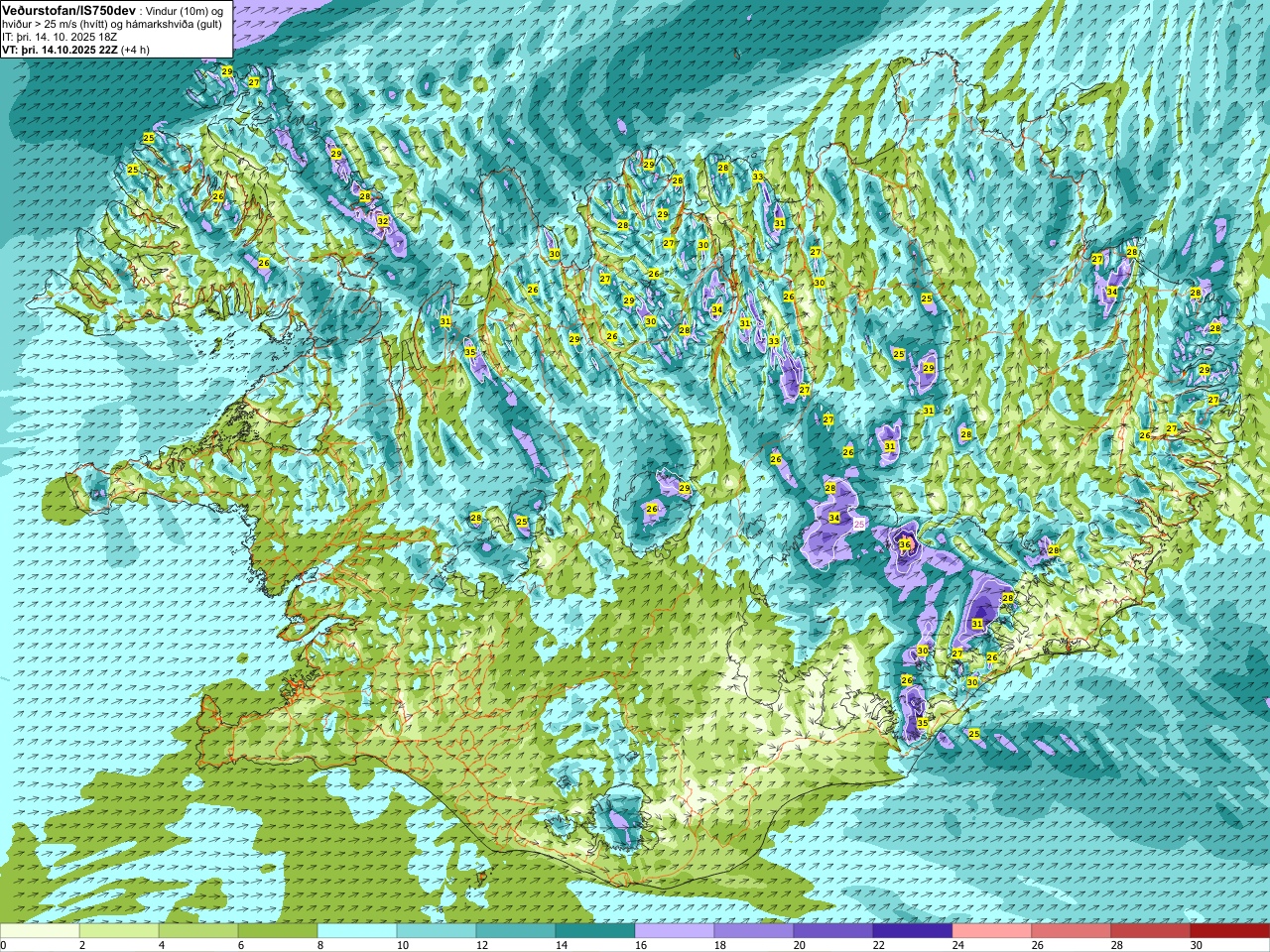Pick the 12–14 m/s teal legend segment

[516, 931]
